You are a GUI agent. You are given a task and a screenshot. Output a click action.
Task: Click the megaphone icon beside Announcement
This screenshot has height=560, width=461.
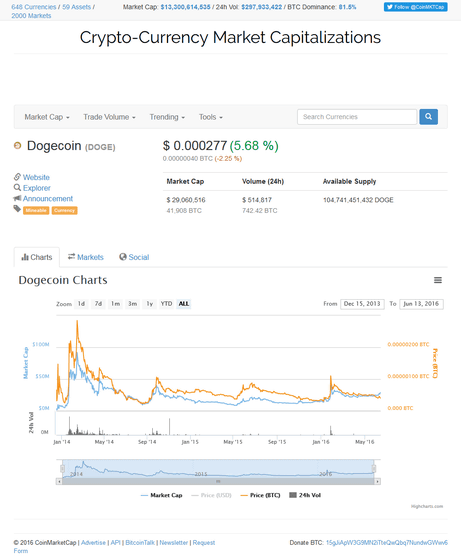point(17,198)
